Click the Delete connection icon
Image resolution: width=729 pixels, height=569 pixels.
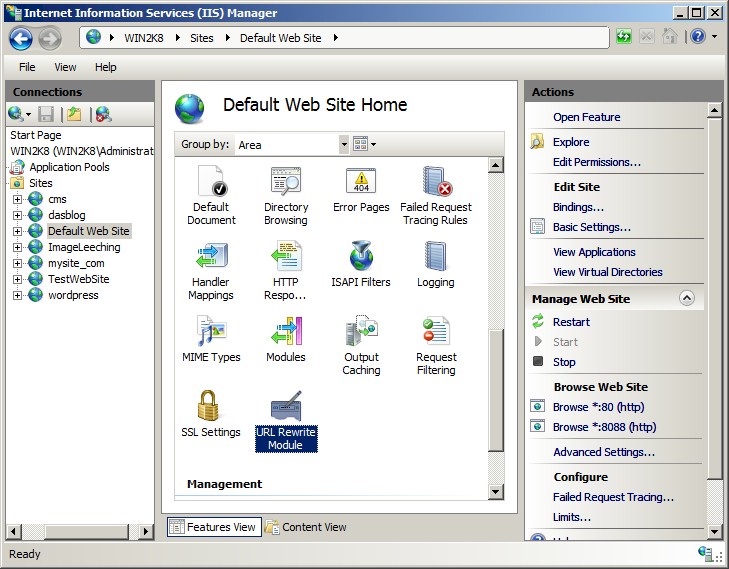[103, 114]
